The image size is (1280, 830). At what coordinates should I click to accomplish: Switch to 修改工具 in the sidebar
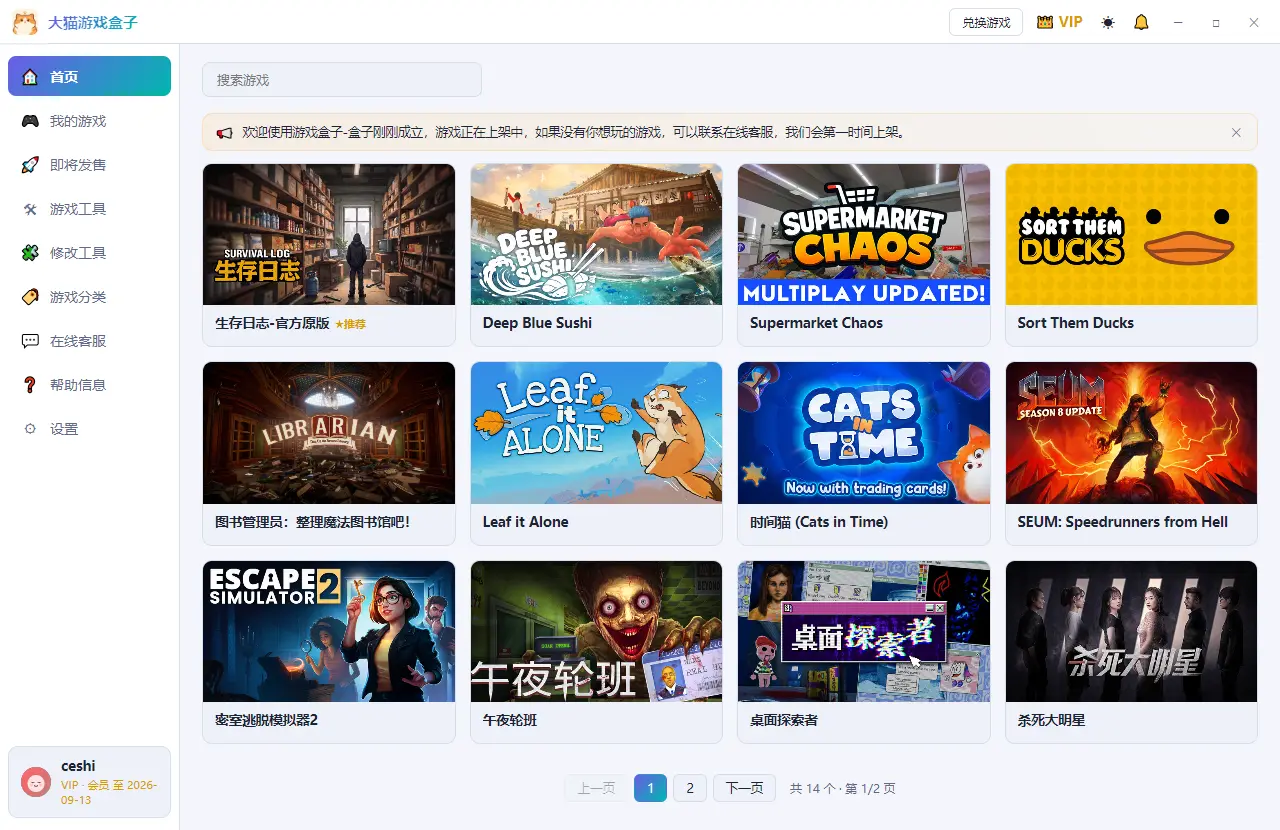[x=89, y=253]
